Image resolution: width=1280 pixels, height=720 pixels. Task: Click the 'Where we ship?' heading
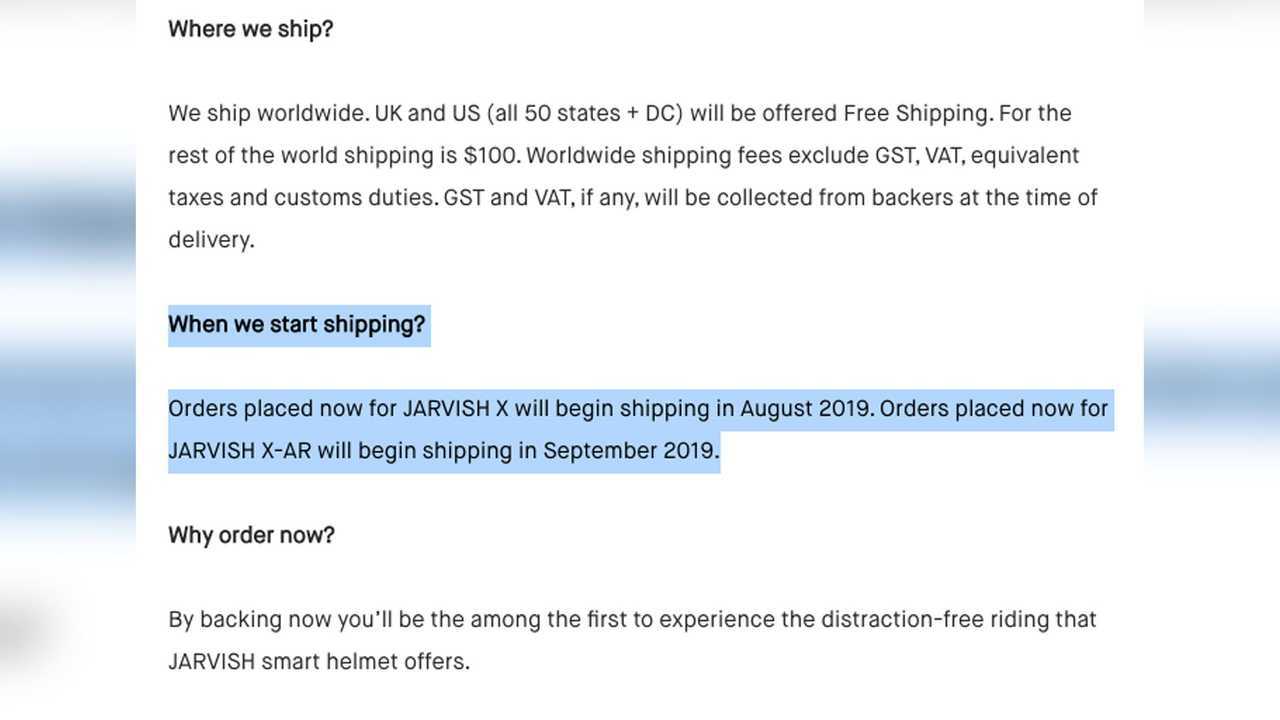(250, 29)
